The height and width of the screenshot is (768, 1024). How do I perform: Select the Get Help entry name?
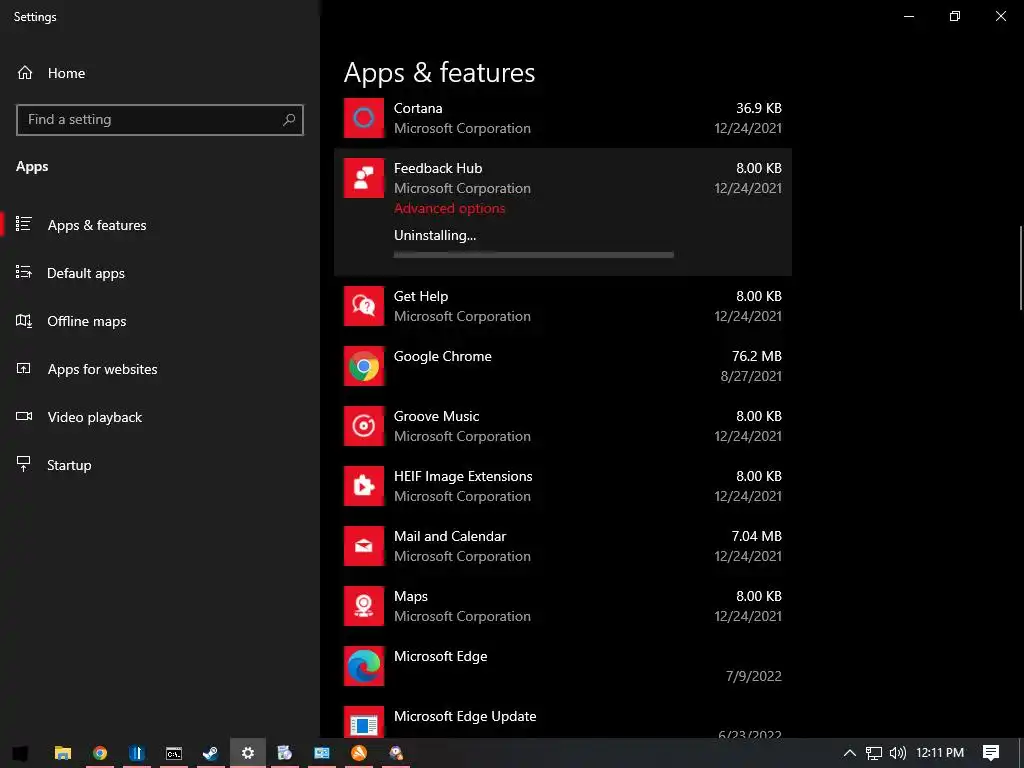coord(421,296)
